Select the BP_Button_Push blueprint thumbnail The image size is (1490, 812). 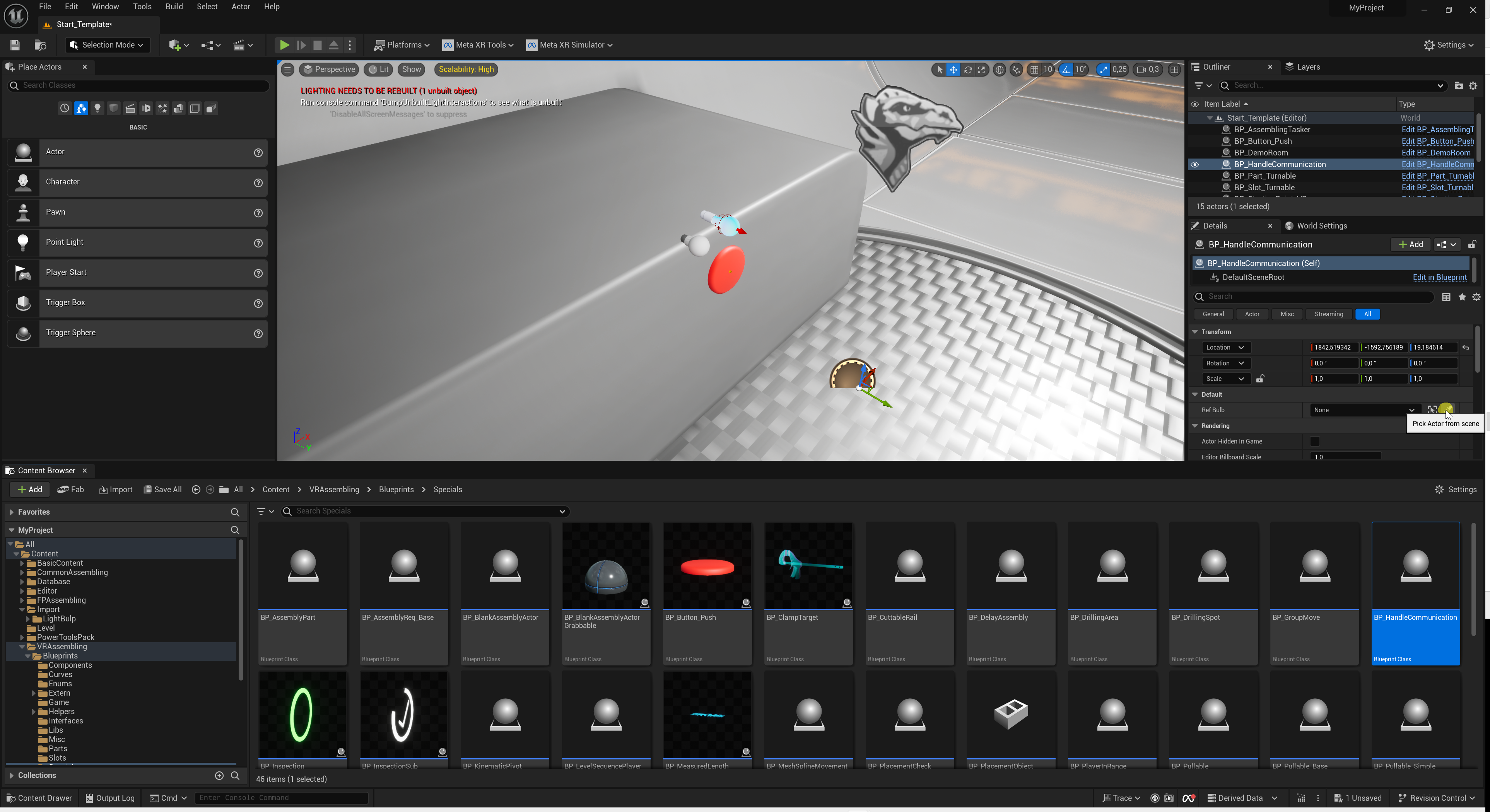(707, 567)
